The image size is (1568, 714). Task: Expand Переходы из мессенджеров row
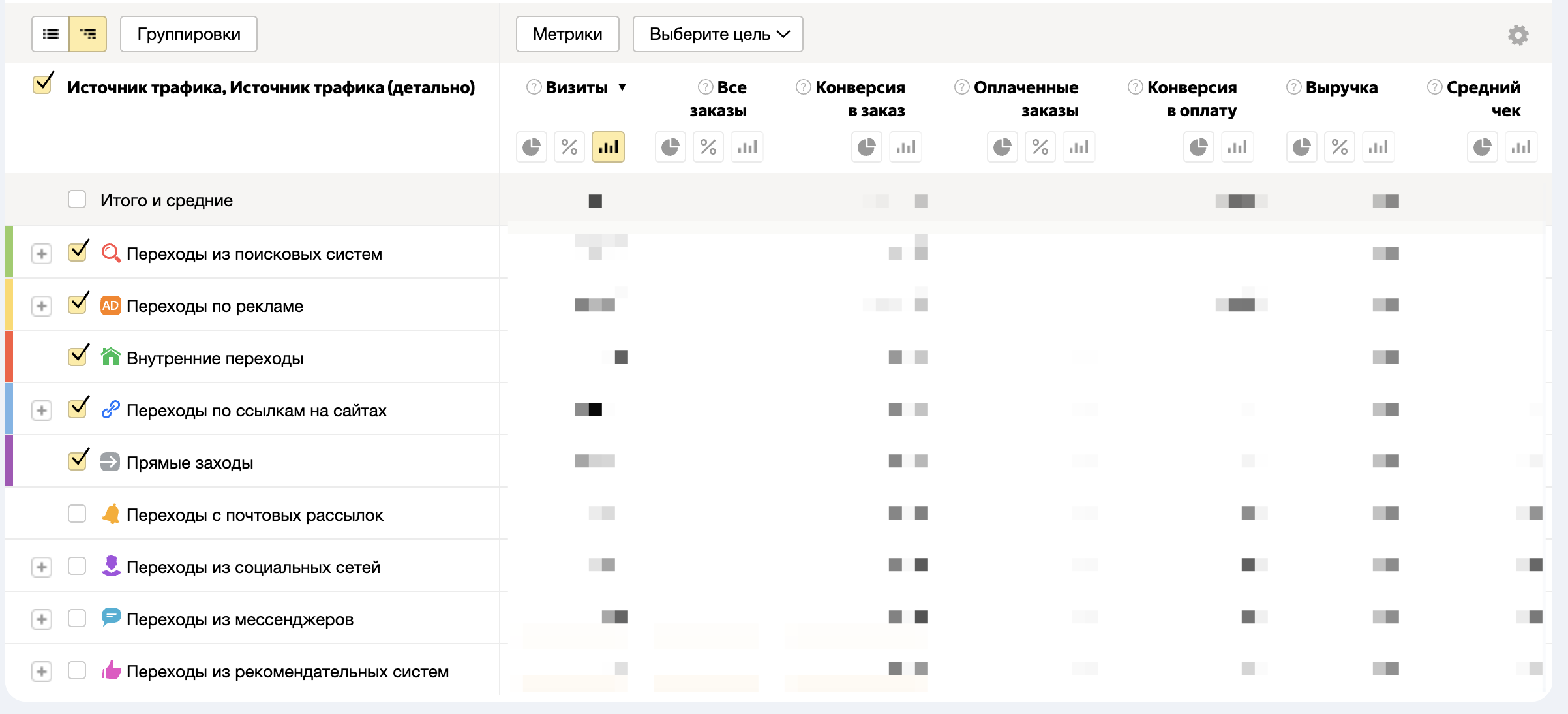pyautogui.click(x=42, y=619)
